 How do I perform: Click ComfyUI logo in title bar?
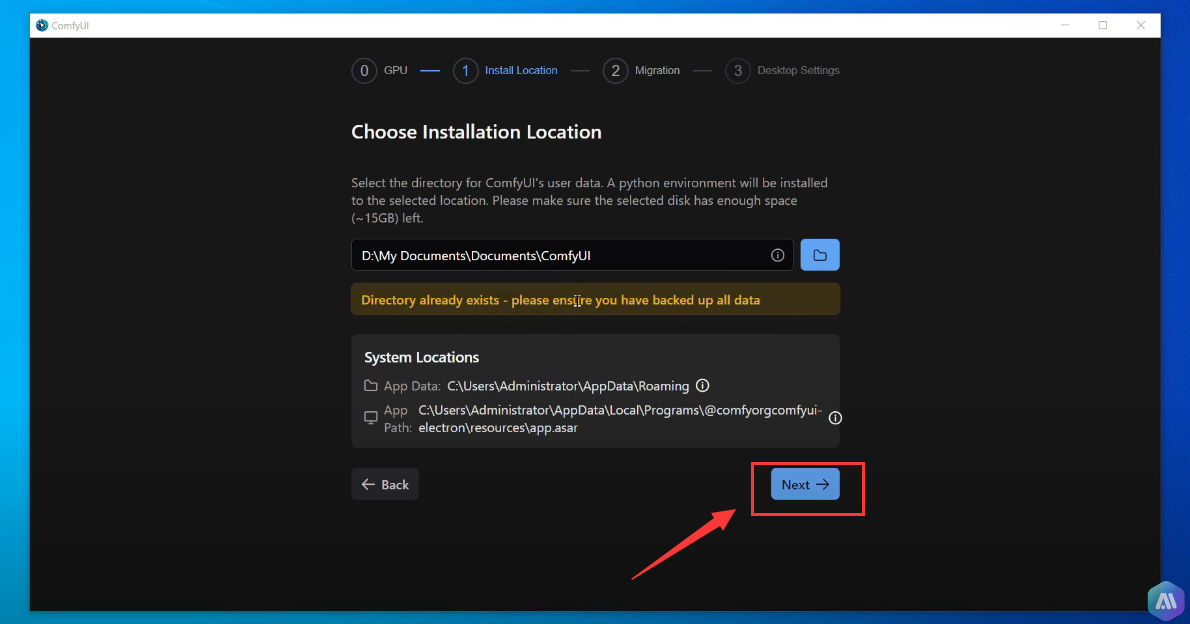pos(42,25)
